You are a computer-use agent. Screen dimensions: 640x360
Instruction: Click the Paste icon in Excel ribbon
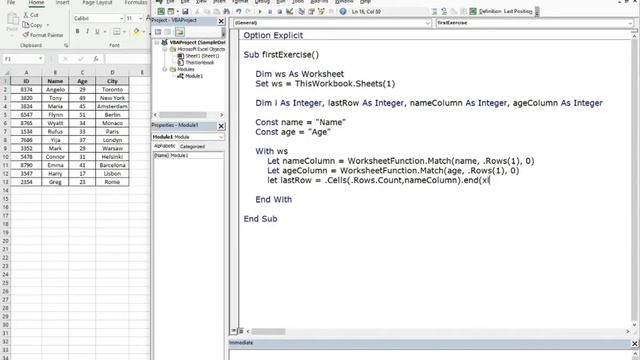coord(12,22)
